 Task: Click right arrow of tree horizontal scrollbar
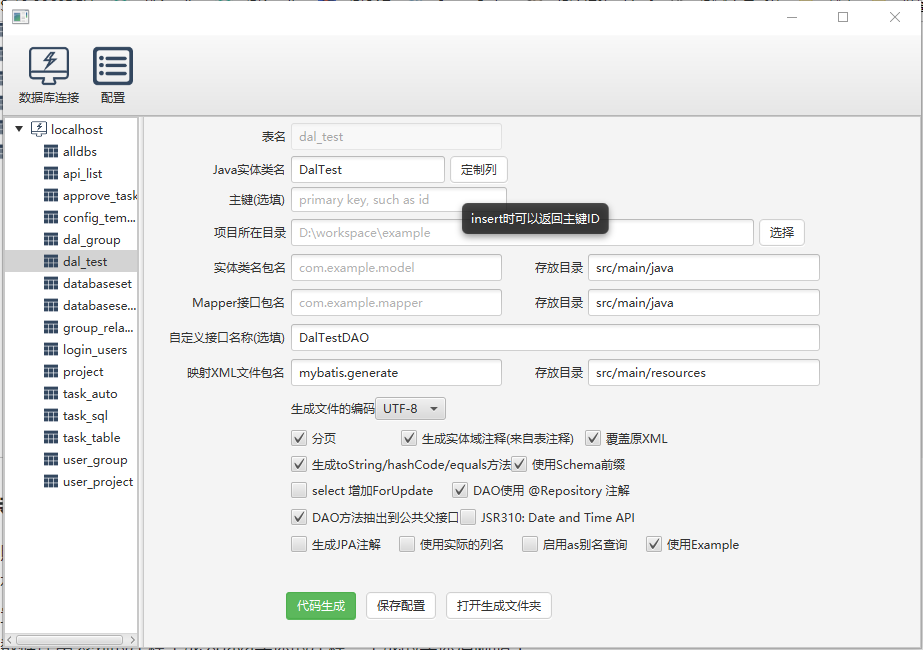click(x=132, y=639)
